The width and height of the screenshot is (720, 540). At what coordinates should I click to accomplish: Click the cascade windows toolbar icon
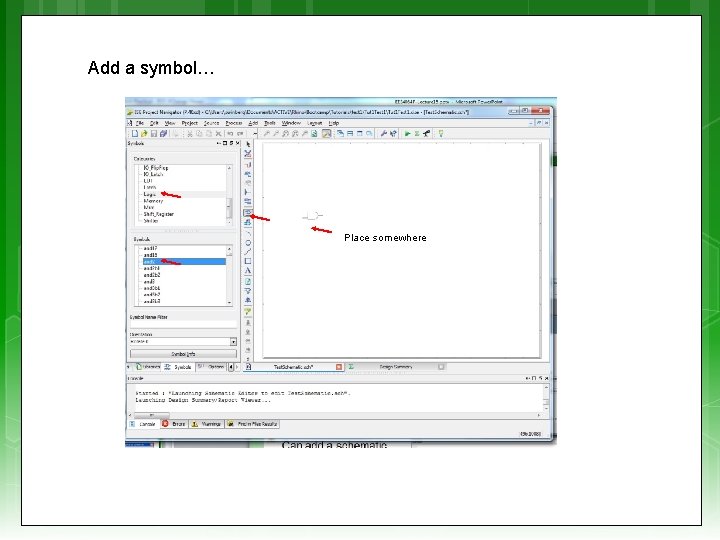point(341,134)
